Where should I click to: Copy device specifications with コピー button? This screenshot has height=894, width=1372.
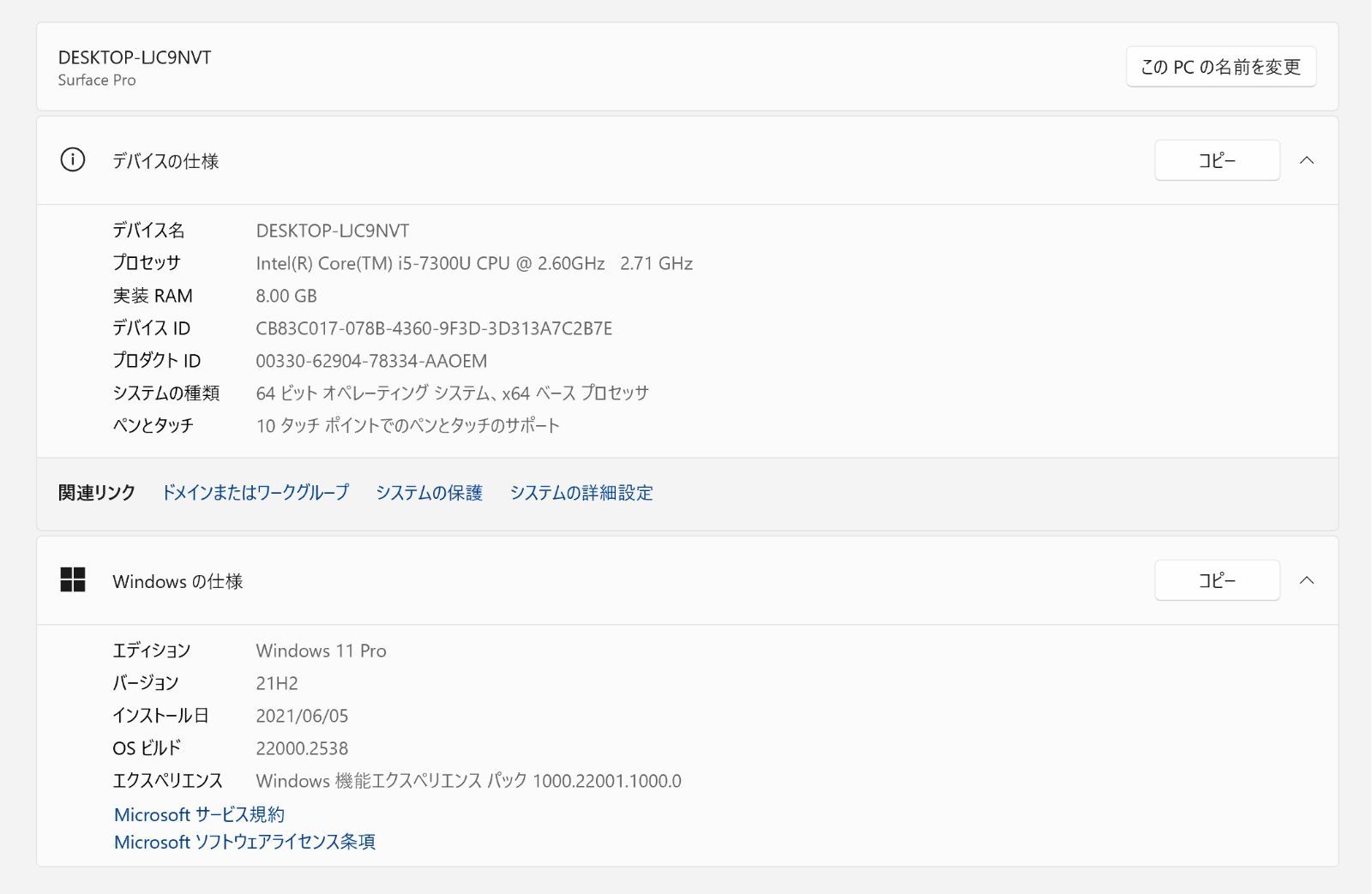(x=1217, y=160)
